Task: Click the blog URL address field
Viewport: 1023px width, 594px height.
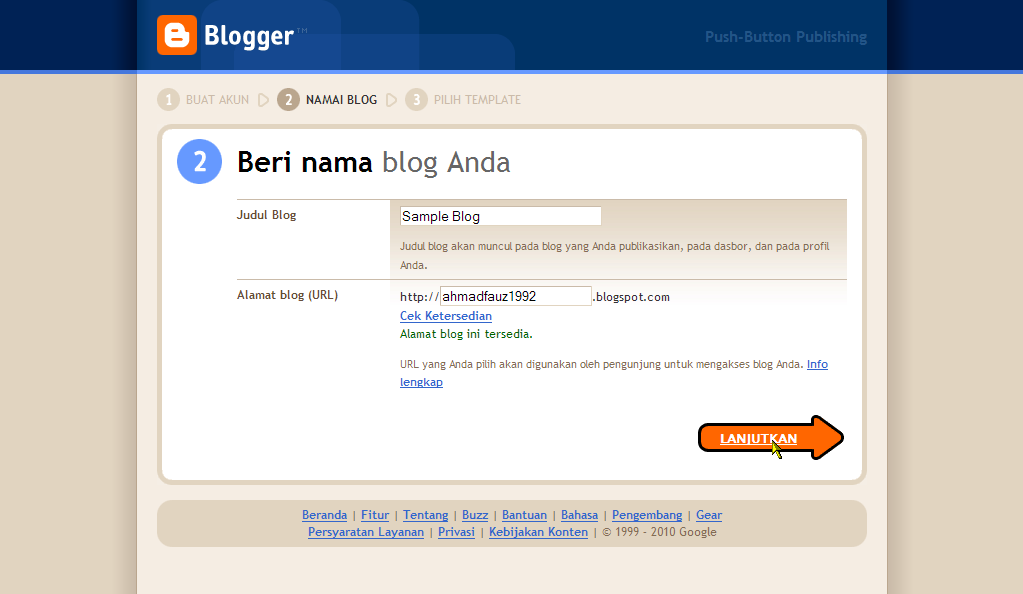Action: coord(515,296)
